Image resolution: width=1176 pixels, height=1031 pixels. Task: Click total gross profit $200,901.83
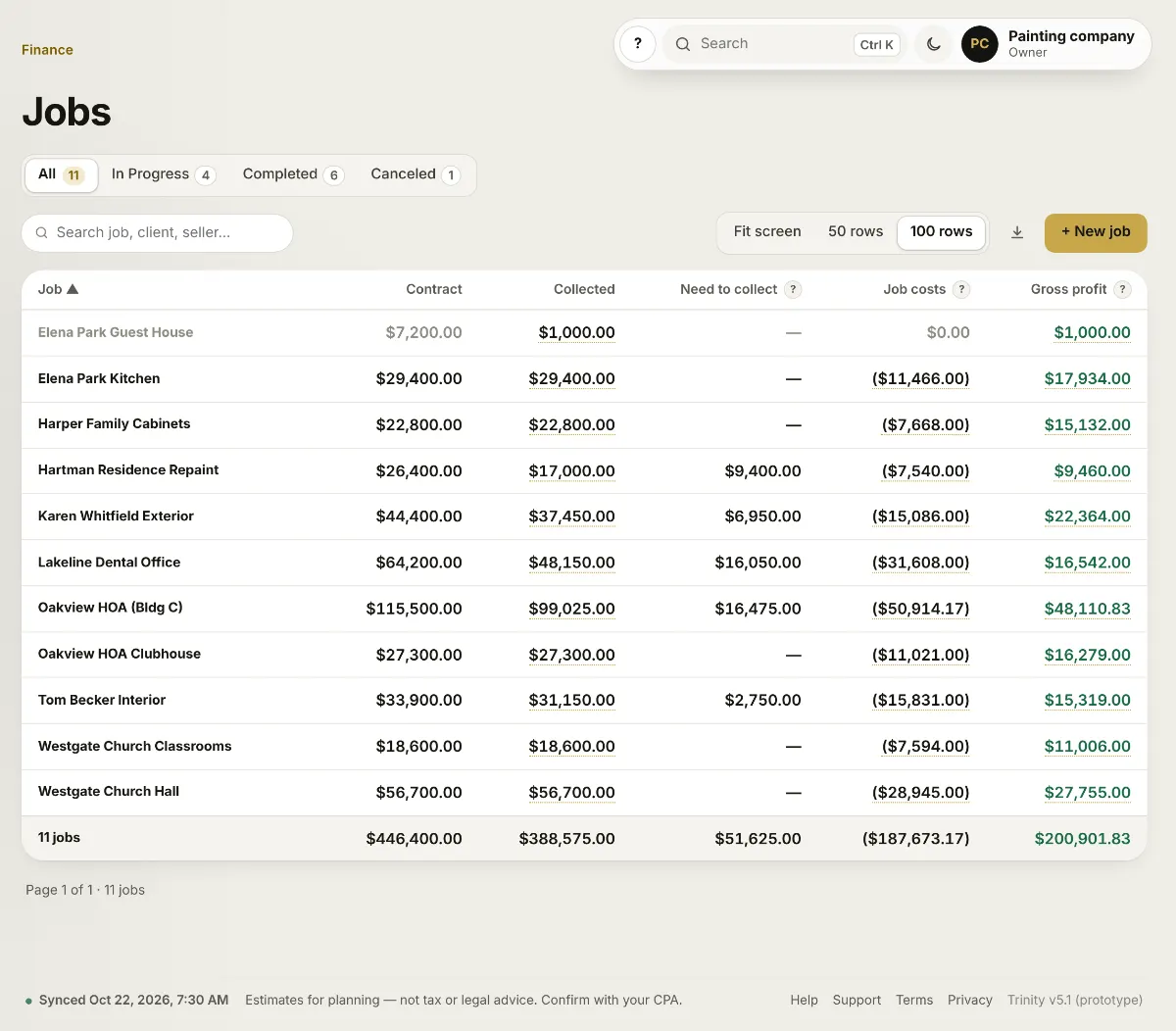(1082, 839)
